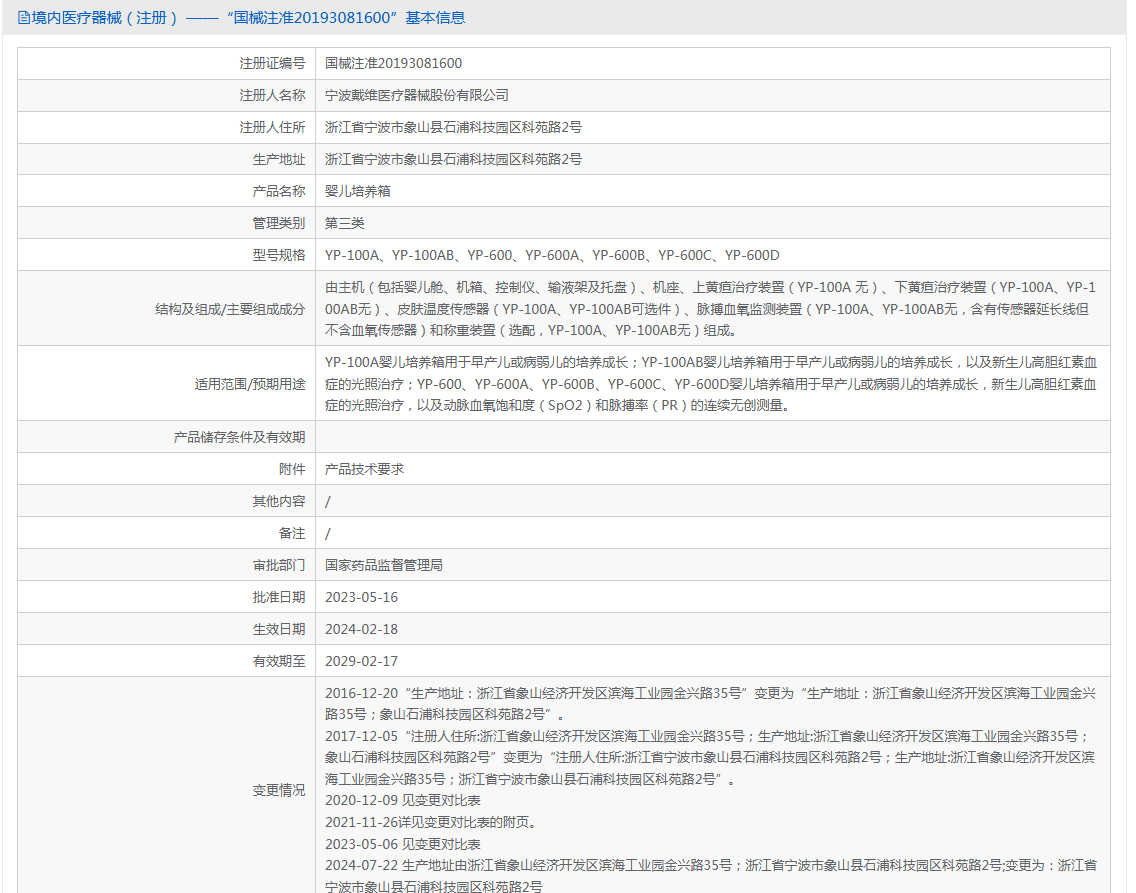Viewport: 1136px width, 893px height.
Task: Click the 结构及组成/主要组成成分 label
Action: (x=230, y=309)
